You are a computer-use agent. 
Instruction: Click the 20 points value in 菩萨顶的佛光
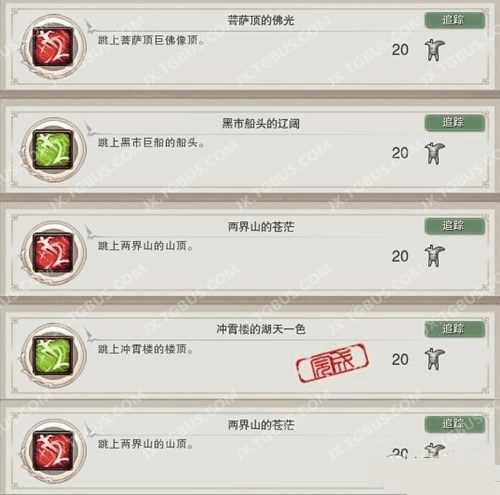point(400,50)
